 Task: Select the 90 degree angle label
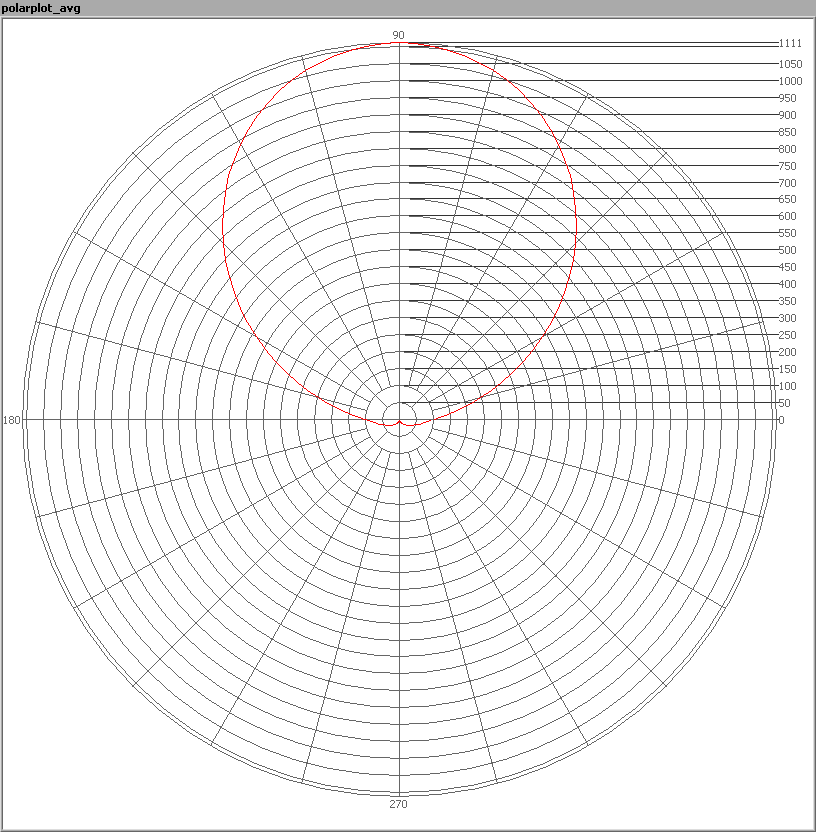point(398,35)
